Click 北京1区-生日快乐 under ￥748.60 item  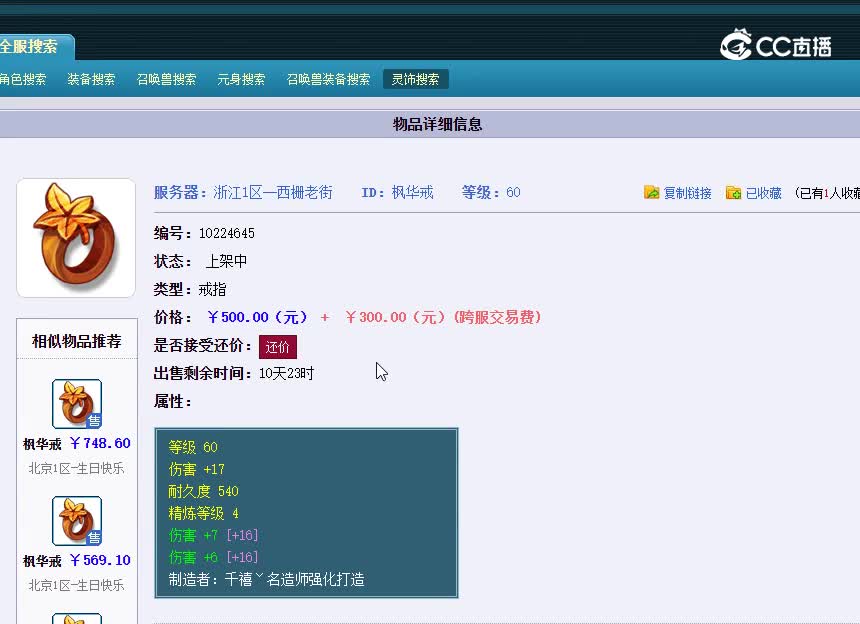76,468
